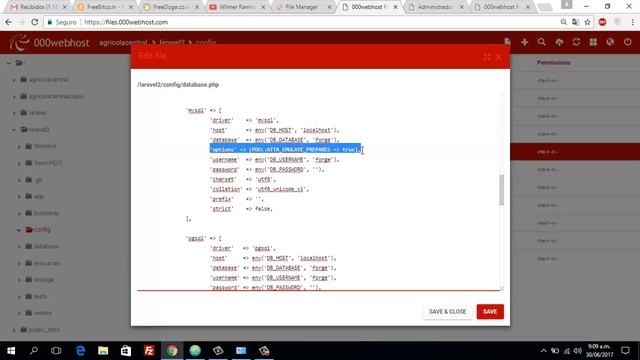Switch to the Wilmer Ramir YouTube tab
This screenshot has width=640, height=360.
[x=237, y=7]
